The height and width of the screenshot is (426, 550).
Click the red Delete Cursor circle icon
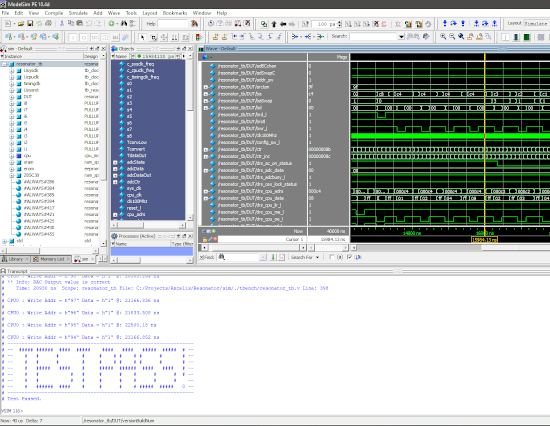click(x=215, y=239)
